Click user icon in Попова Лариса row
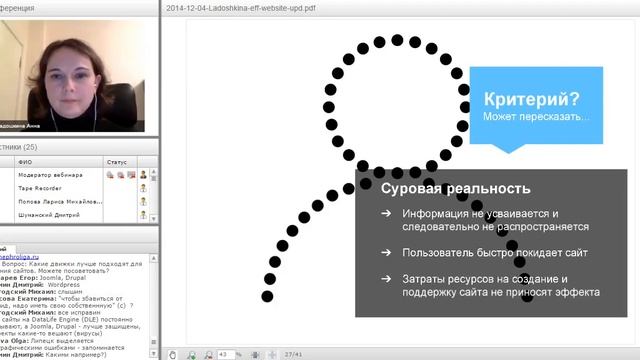Image resolution: width=640 pixels, height=360 pixels. click(x=143, y=201)
